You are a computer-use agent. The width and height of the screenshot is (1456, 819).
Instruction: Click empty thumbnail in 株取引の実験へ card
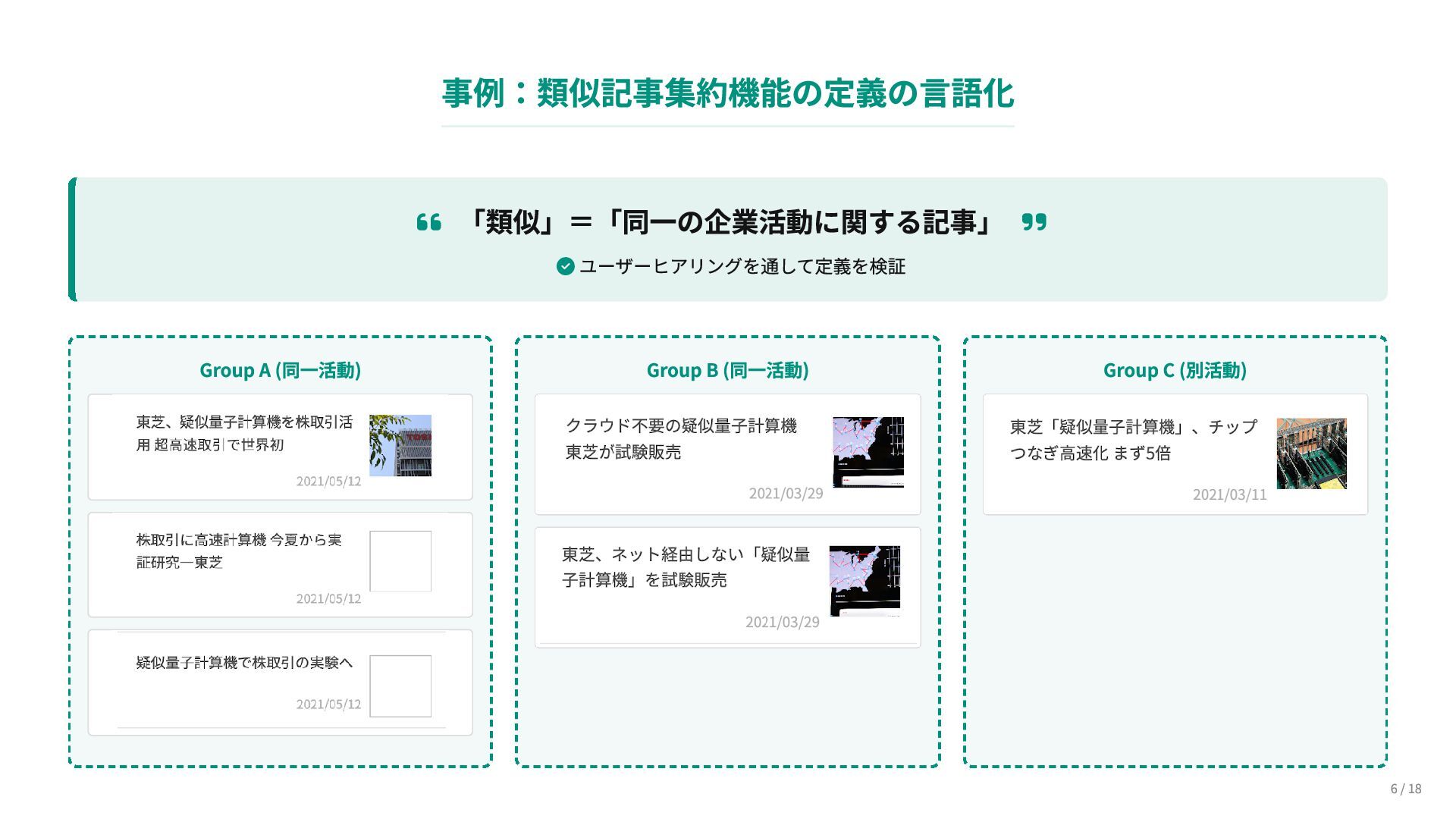pos(400,686)
